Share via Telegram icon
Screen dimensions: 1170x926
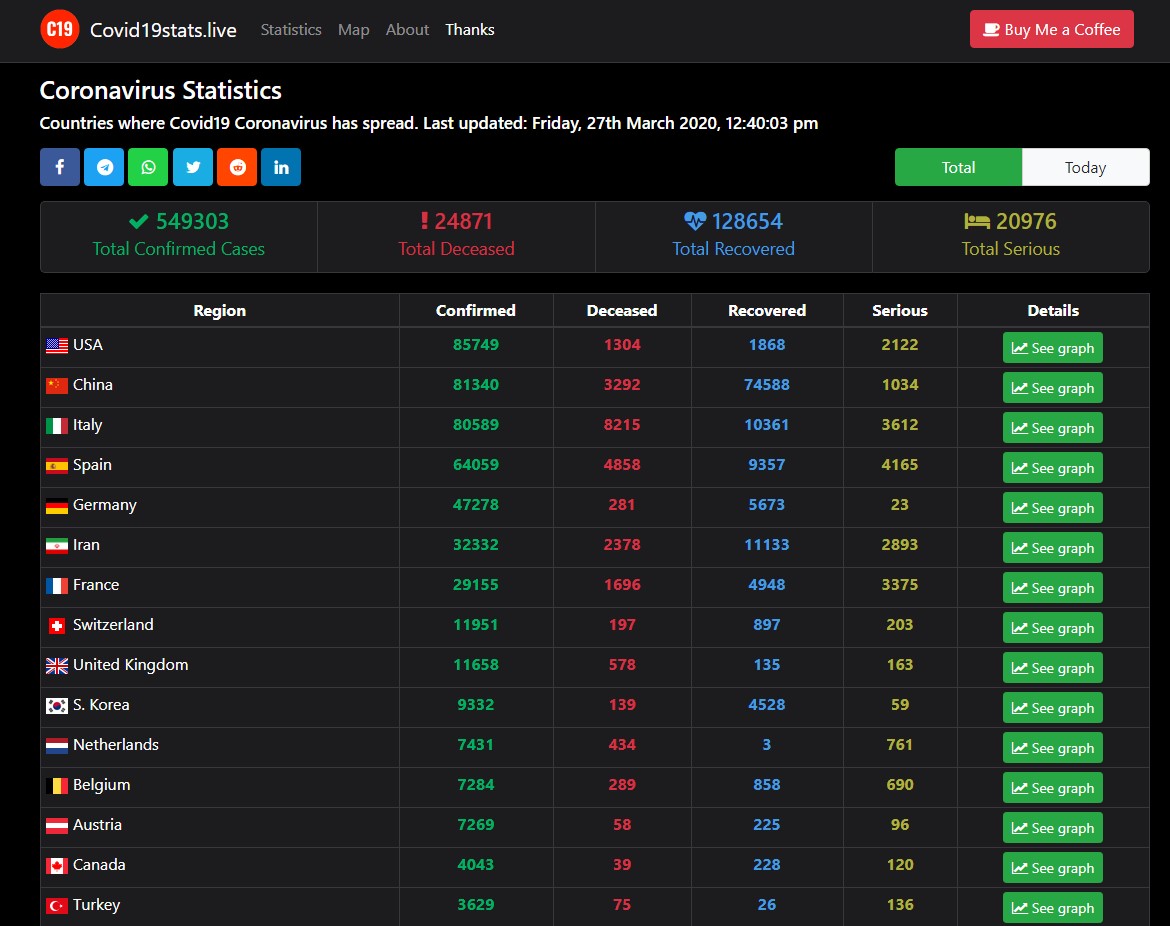click(104, 167)
